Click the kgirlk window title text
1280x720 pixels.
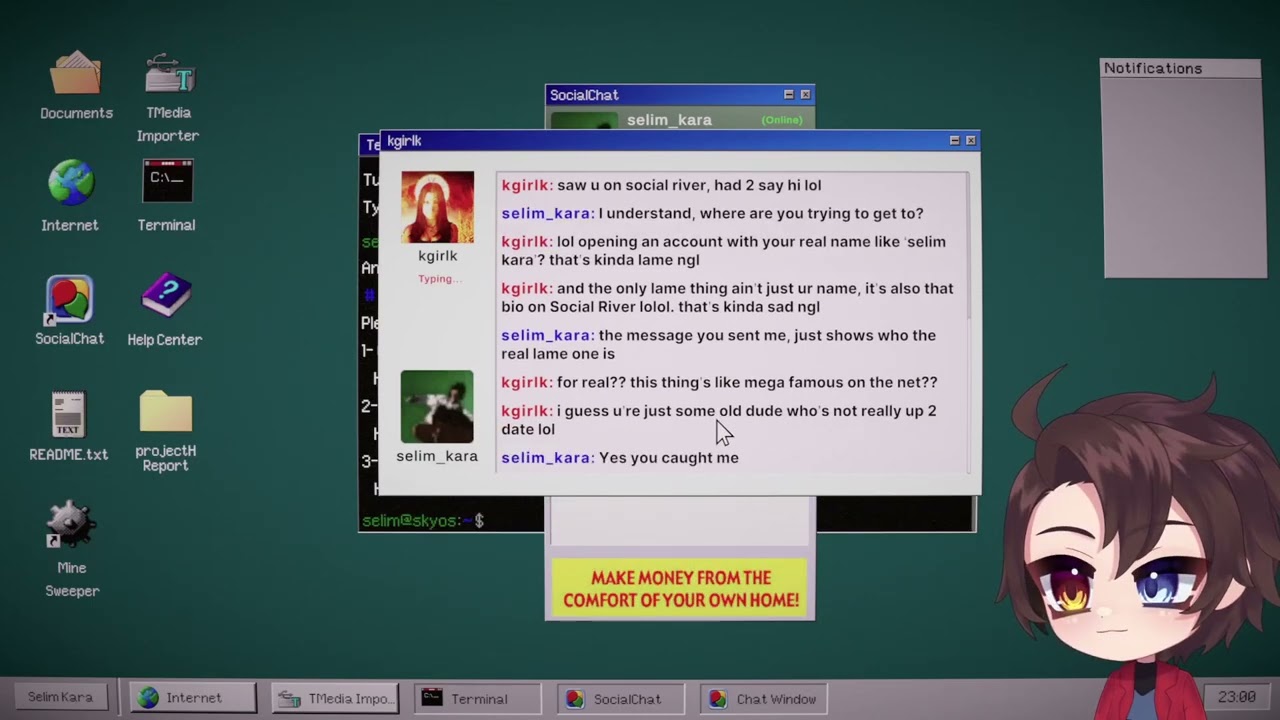click(404, 141)
